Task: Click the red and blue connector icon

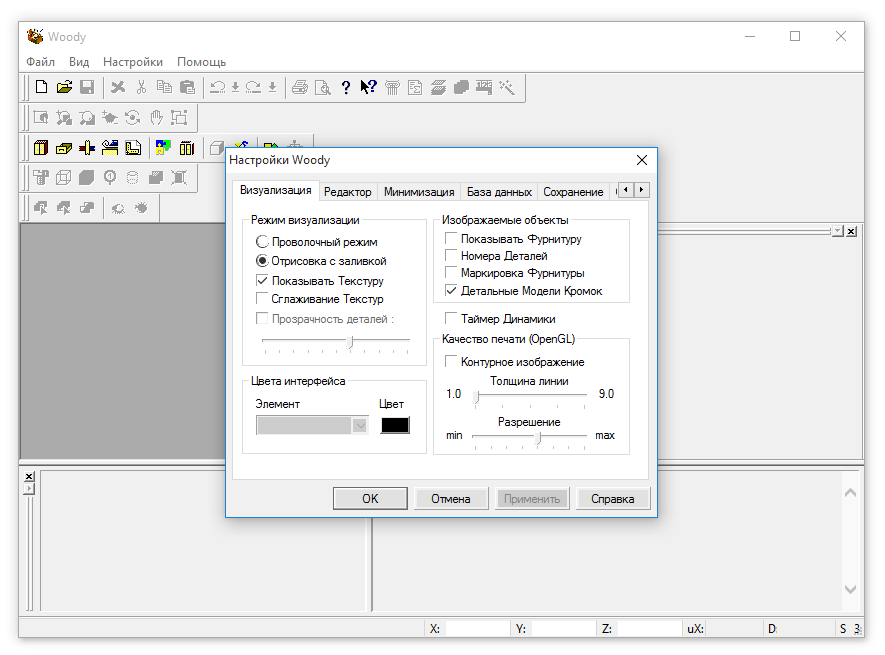Action: click(87, 148)
